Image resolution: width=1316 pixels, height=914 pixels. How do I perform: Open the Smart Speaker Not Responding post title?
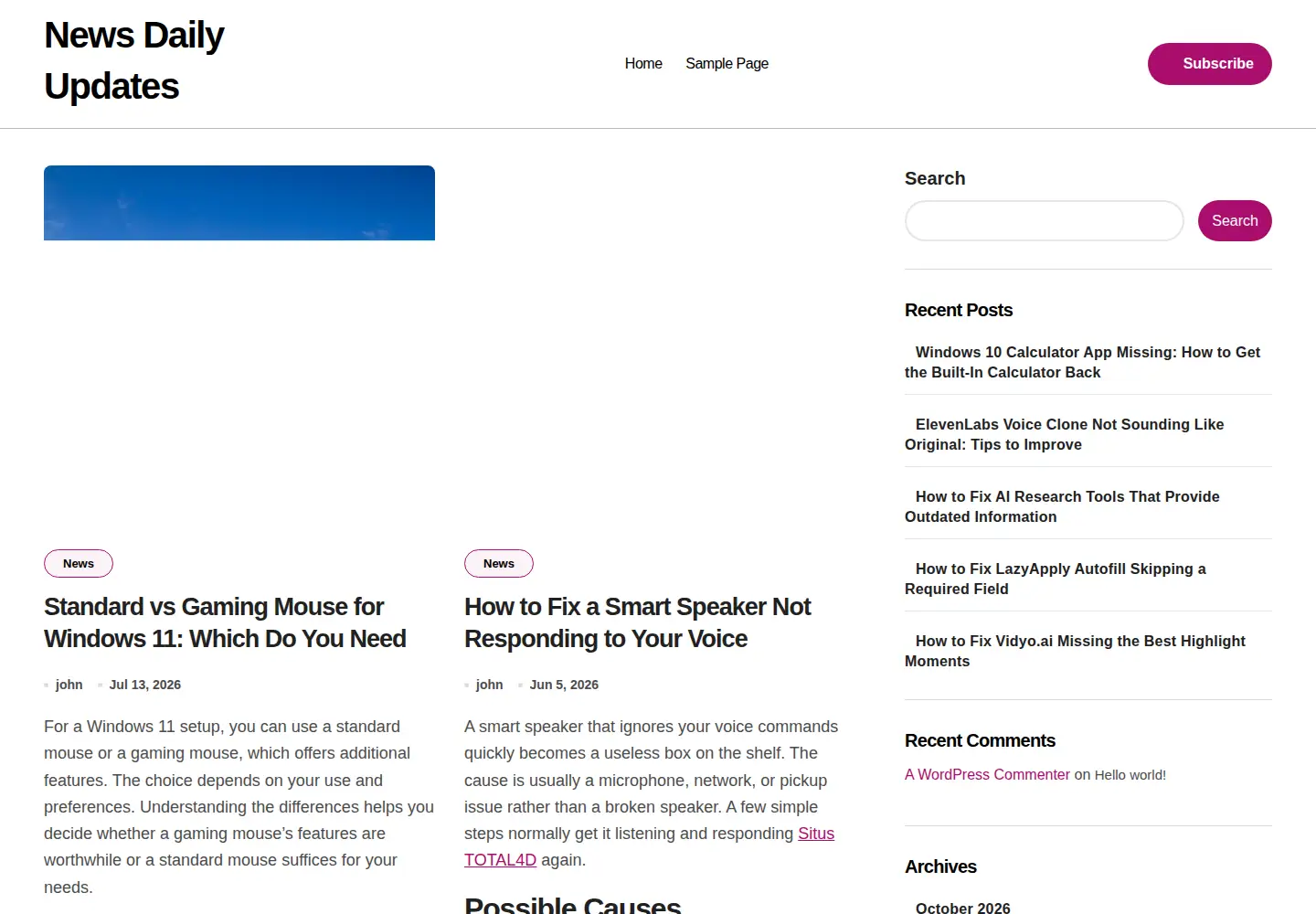637,622
